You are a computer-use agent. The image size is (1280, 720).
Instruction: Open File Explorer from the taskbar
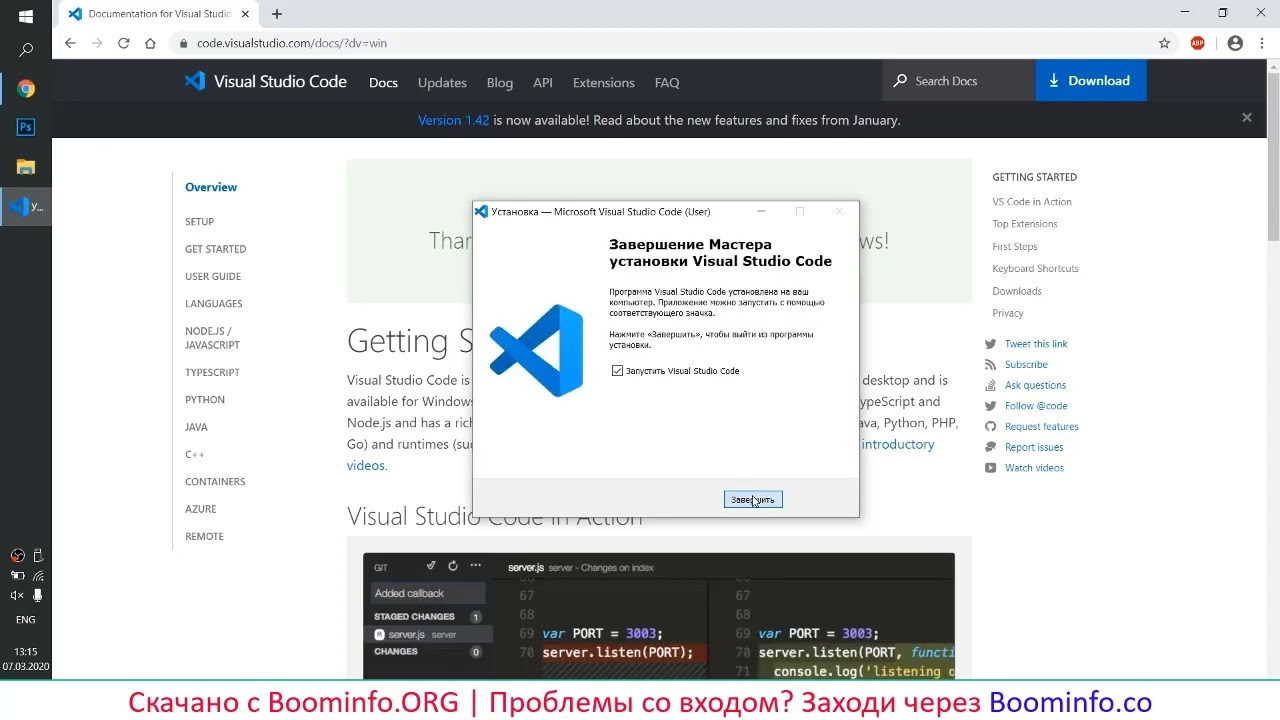tap(26, 167)
